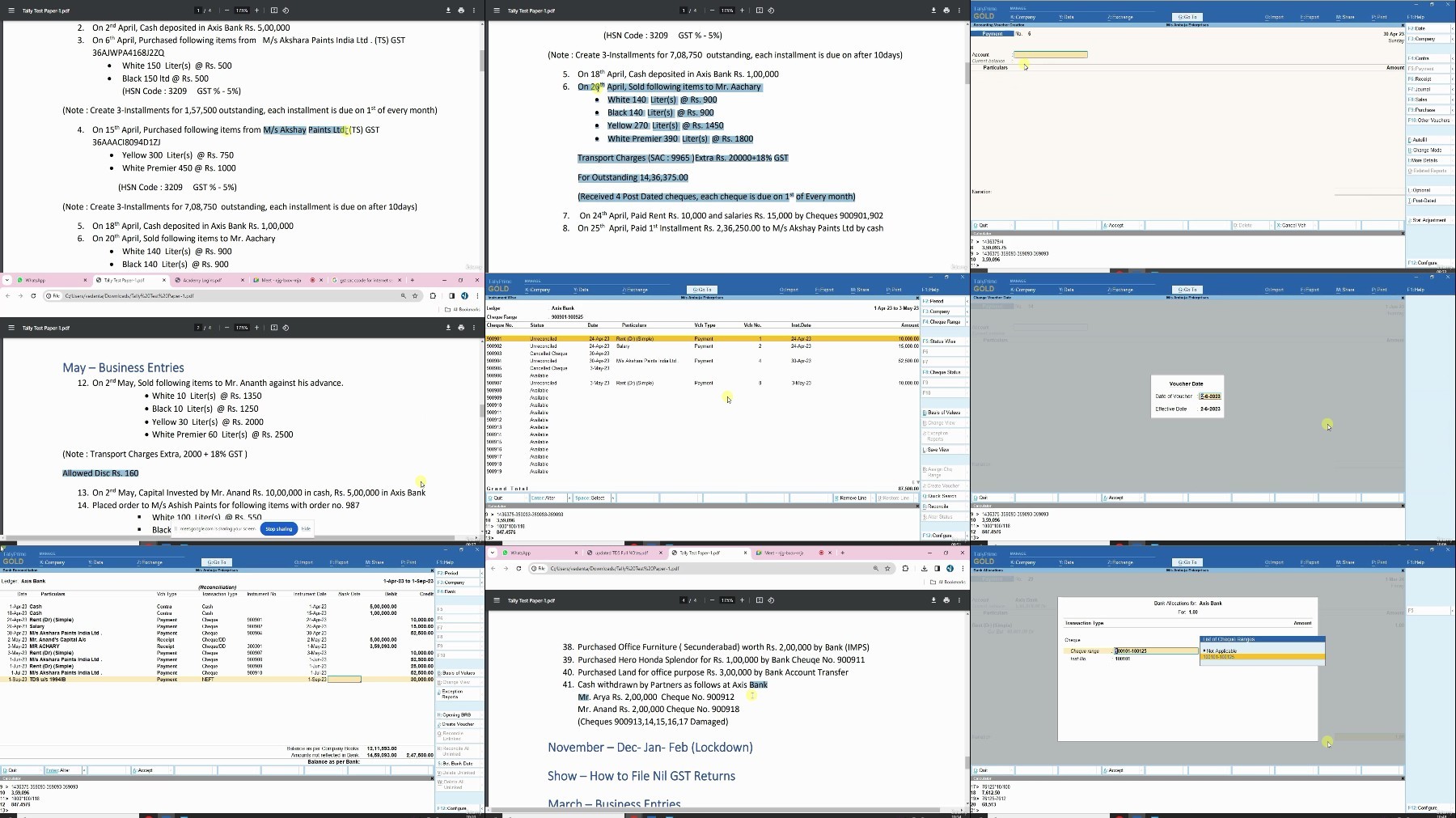Select F6: Receipt voucher in Payment window

1429,79
